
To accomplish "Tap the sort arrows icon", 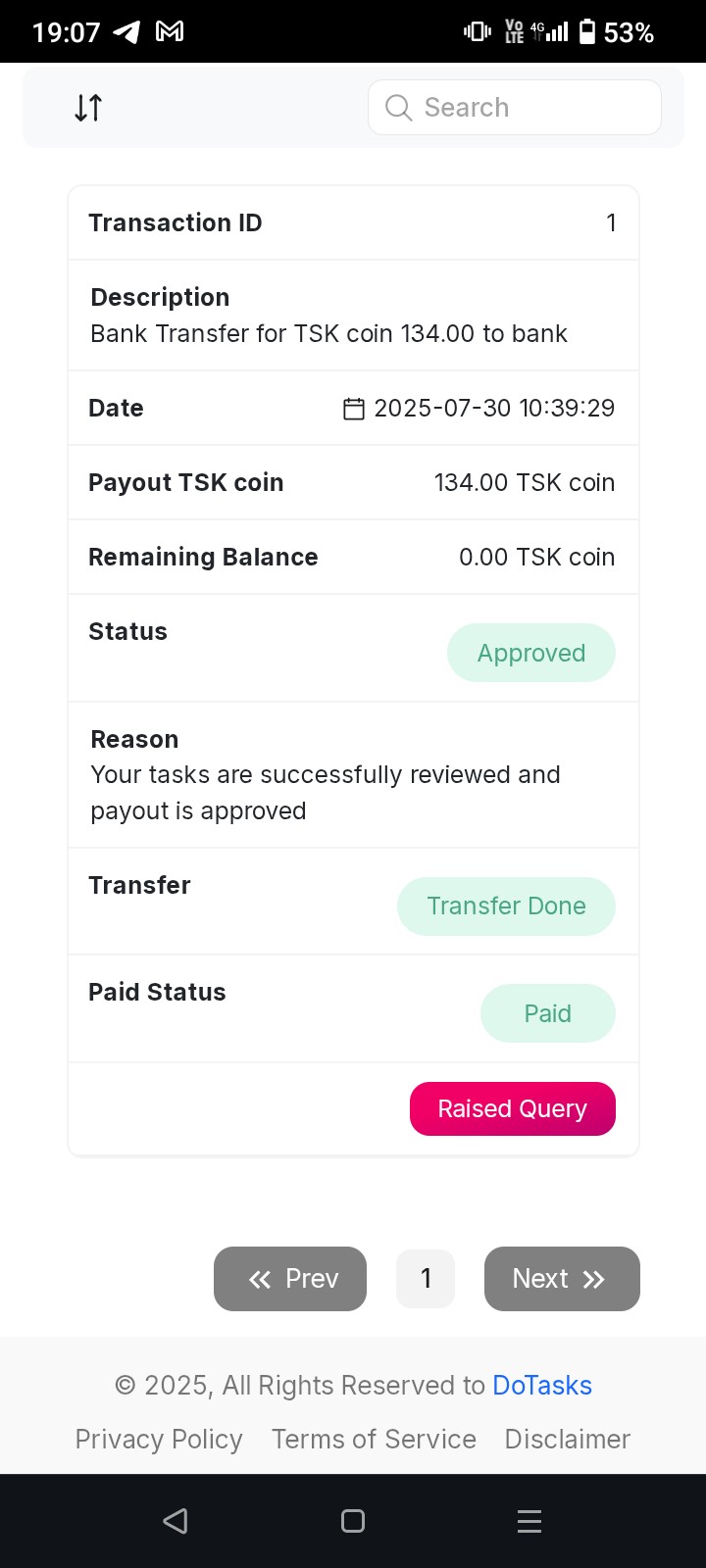I will click(x=88, y=108).
